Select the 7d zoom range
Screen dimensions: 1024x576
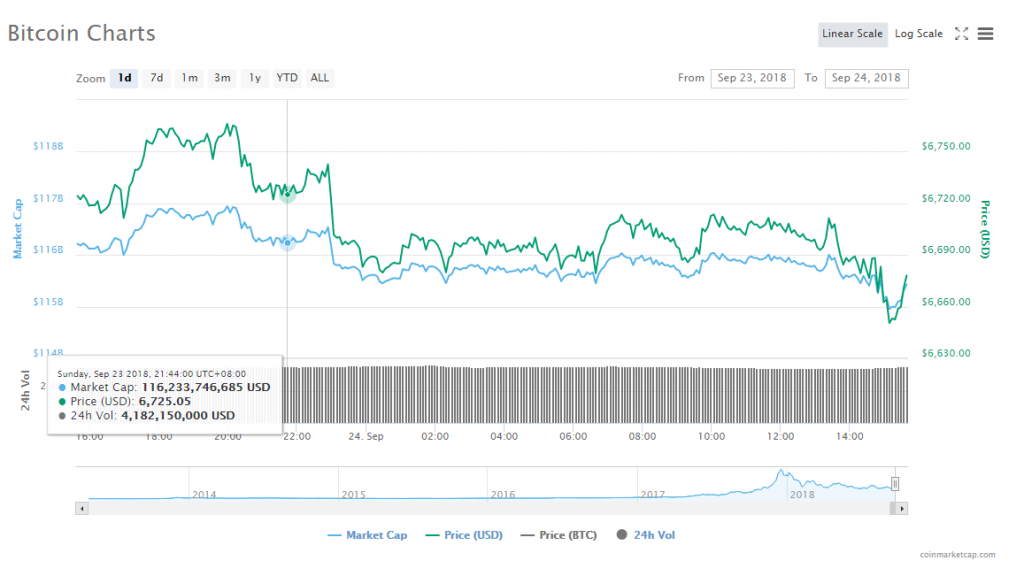point(157,78)
